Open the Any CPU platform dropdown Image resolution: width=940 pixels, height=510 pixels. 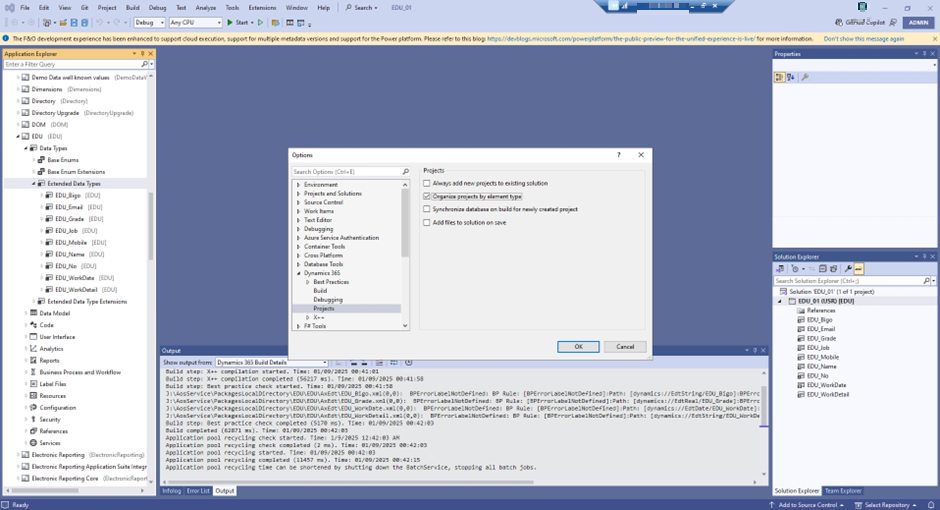tap(195, 23)
